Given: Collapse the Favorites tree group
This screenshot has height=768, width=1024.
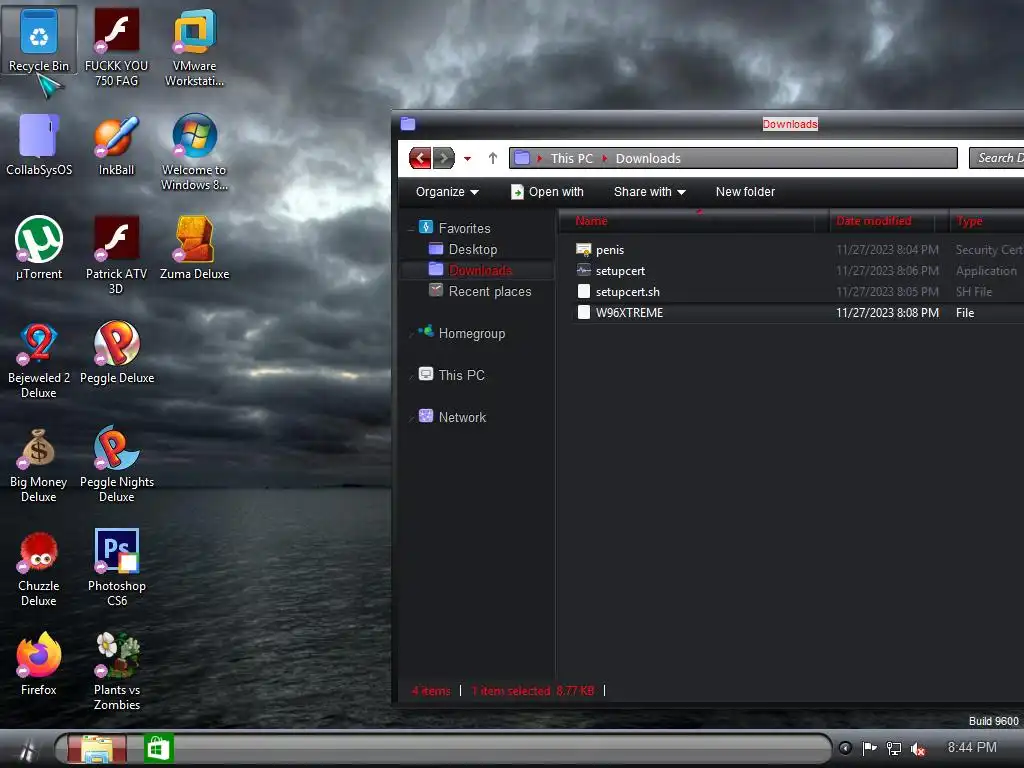Looking at the screenshot, I should pyautogui.click(x=411, y=229).
